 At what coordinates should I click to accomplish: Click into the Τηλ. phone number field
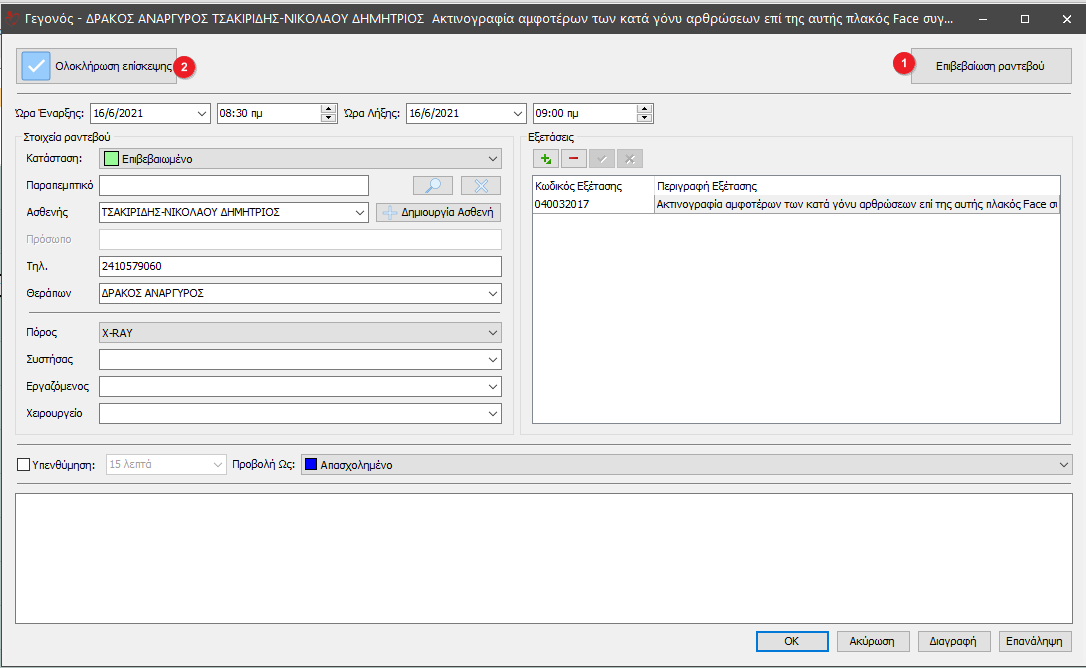coord(300,266)
